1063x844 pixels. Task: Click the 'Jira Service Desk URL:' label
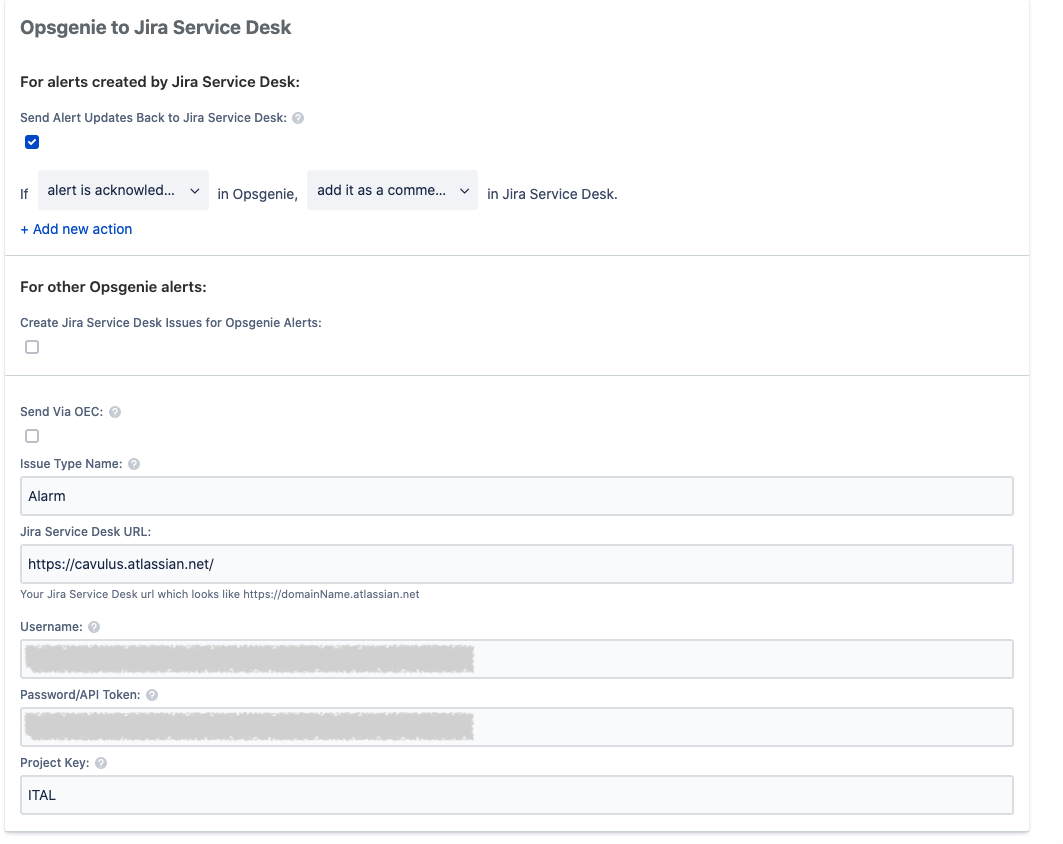[x=85, y=532]
